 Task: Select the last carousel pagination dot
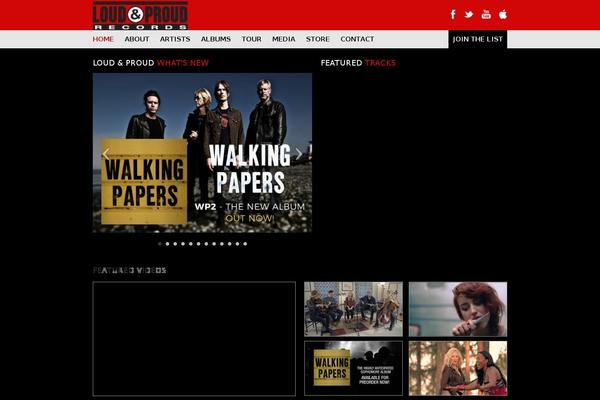(x=245, y=244)
